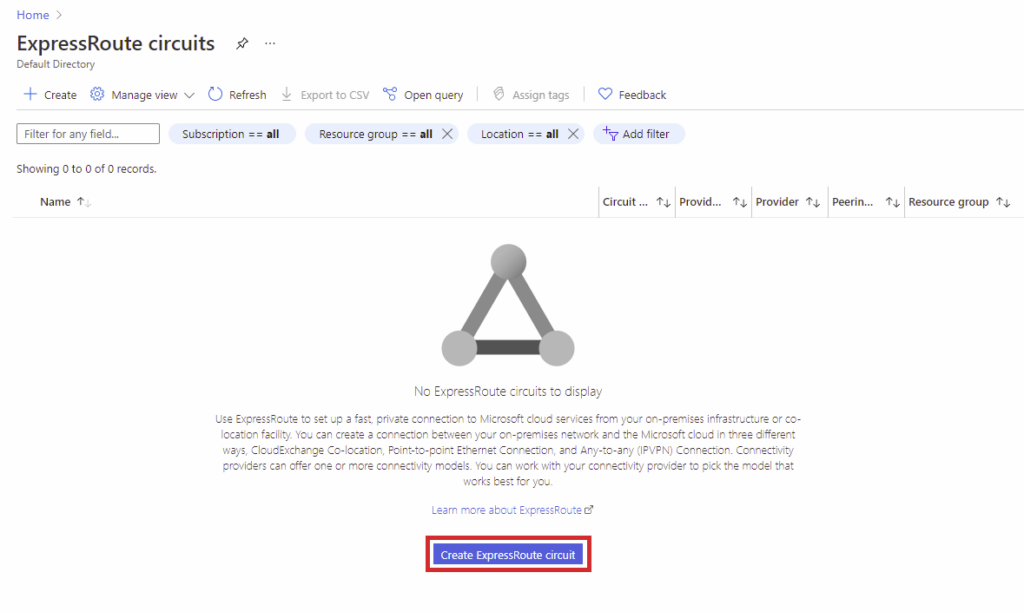Click Create ExpressRoute circuit button
The height and width of the screenshot is (612, 1024).
tap(508, 555)
